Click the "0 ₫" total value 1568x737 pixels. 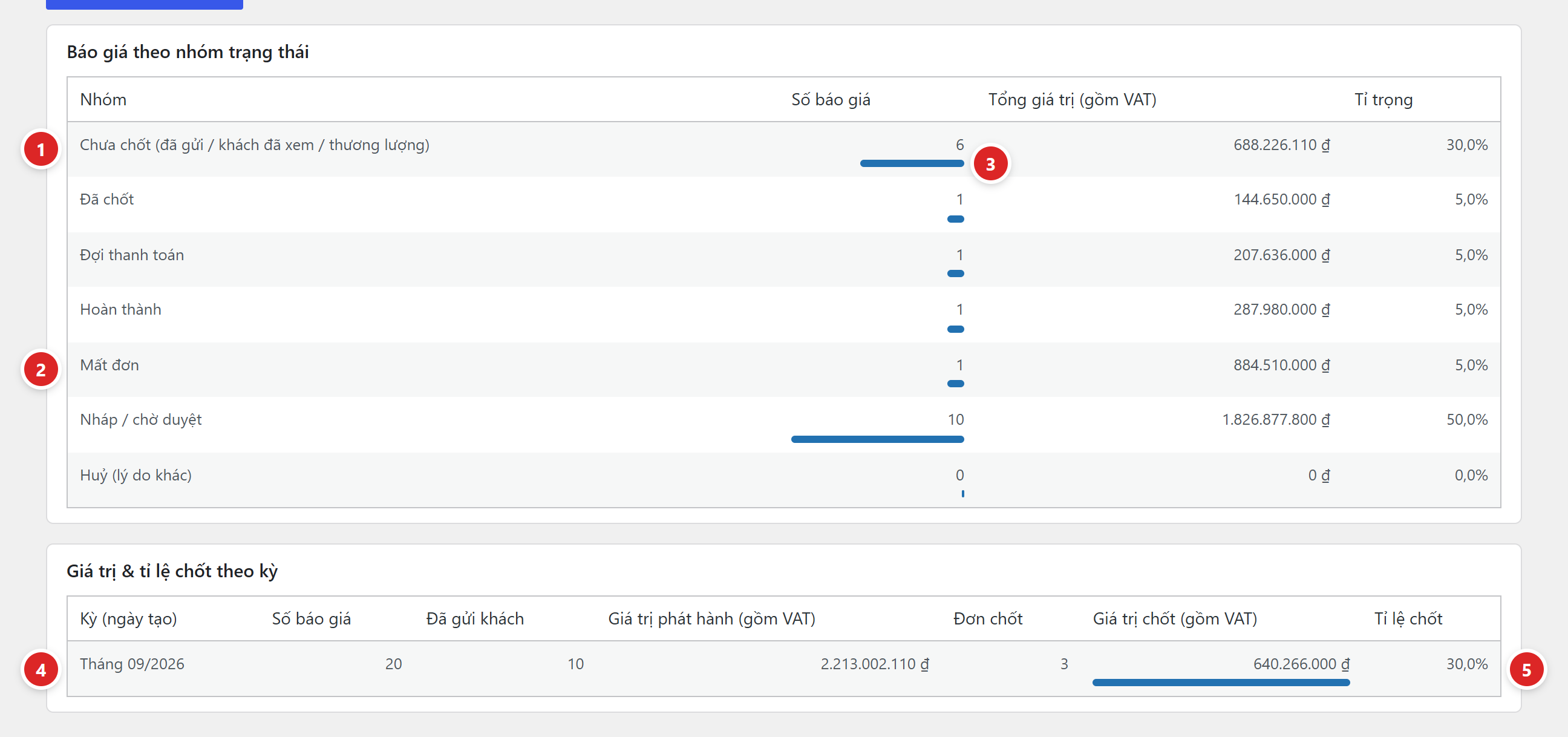(x=1318, y=475)
